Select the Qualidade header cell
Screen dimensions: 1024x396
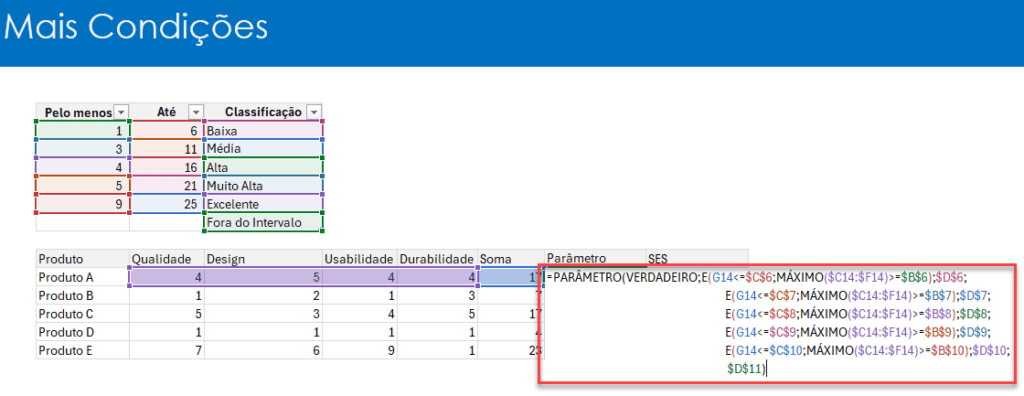coord(167,259)
